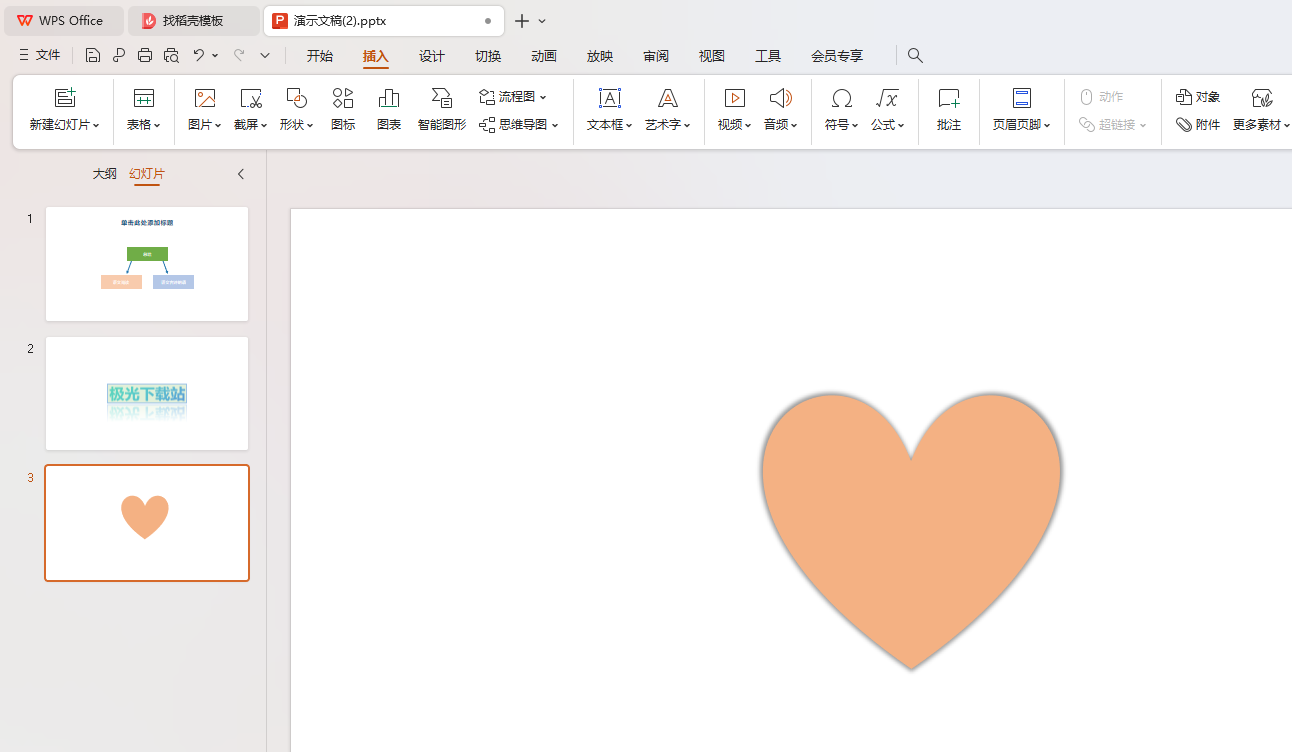Click the active 插入 (Insert) tab
This screenshot has width=1292, height=752.
point(376,56)
